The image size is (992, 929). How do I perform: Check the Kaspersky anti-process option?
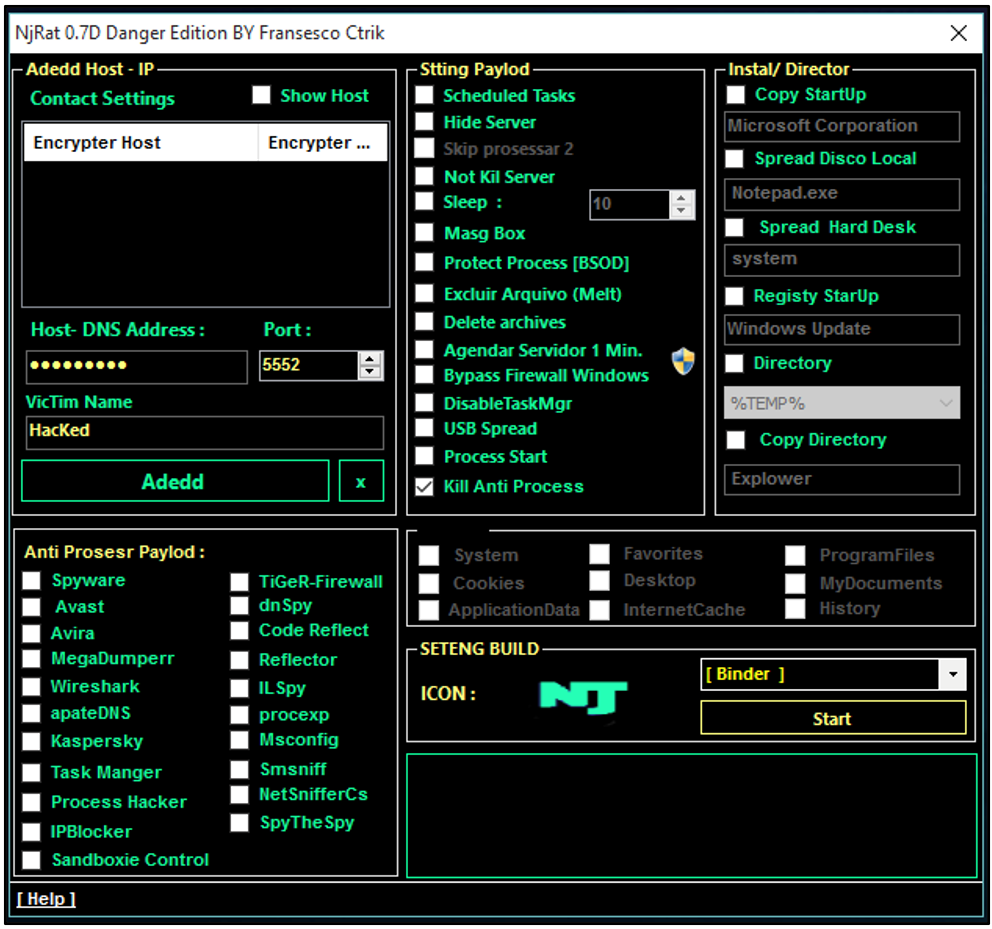[31, 741]
